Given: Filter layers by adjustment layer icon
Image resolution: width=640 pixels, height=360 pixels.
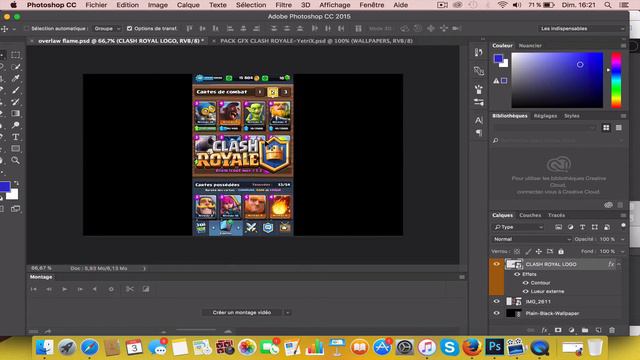Looking at the screenshot, I should 571,227.
